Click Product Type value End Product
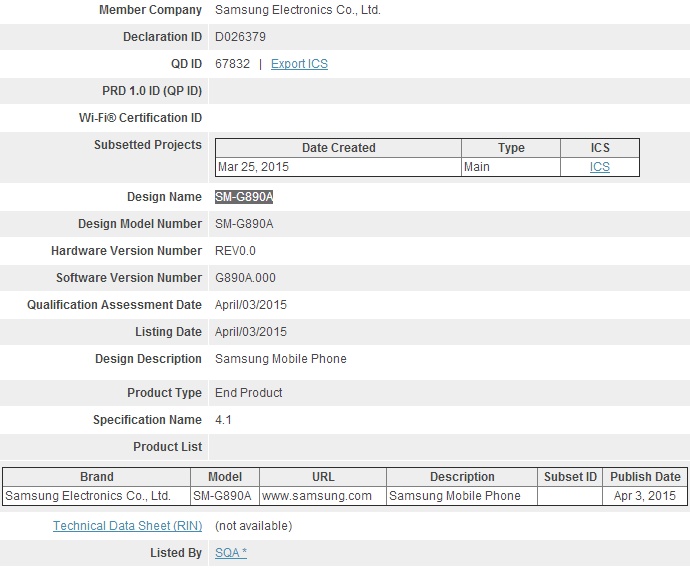 249,393
